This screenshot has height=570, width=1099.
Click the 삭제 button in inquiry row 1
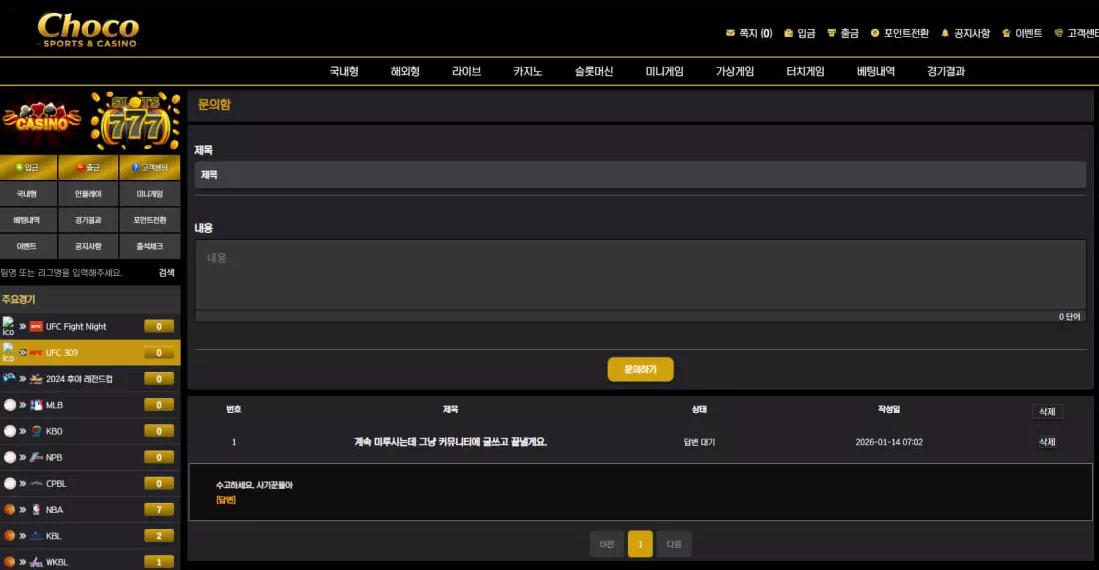click(1046, 442)
